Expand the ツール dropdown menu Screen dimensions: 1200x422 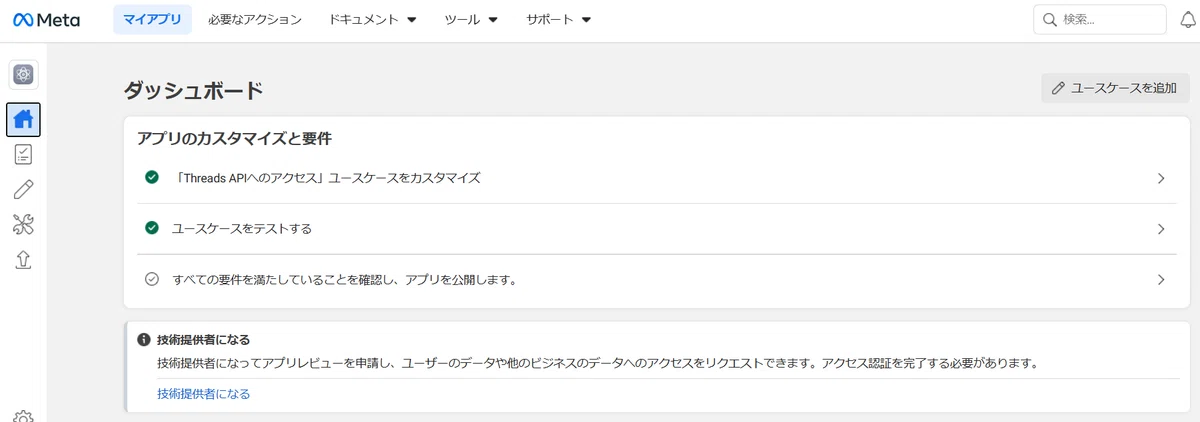(471, 20)
